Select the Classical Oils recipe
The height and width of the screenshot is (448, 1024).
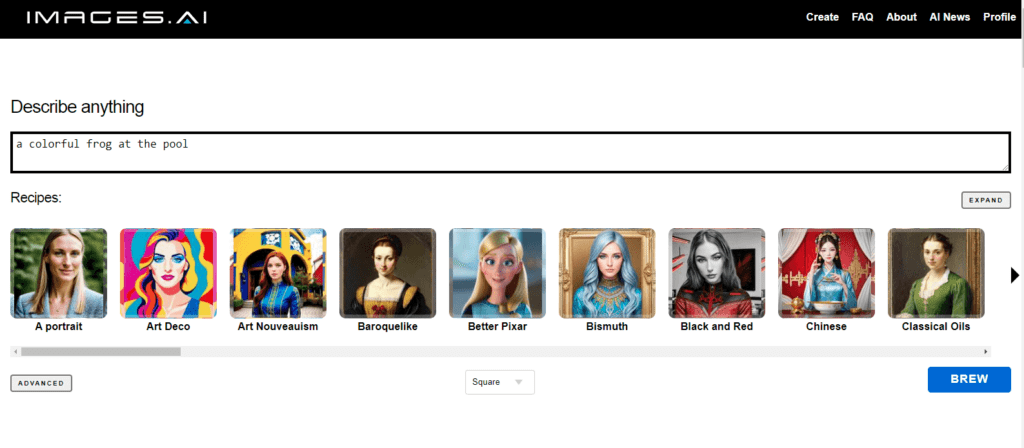click(936, 273)
